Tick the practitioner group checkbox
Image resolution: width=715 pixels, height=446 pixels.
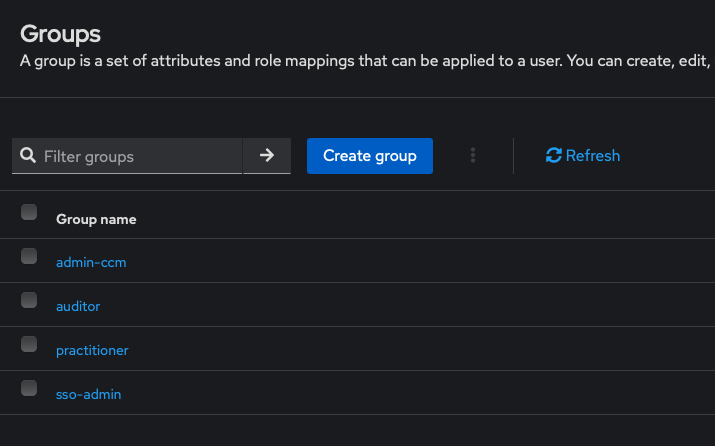click(x=29, y=344)
